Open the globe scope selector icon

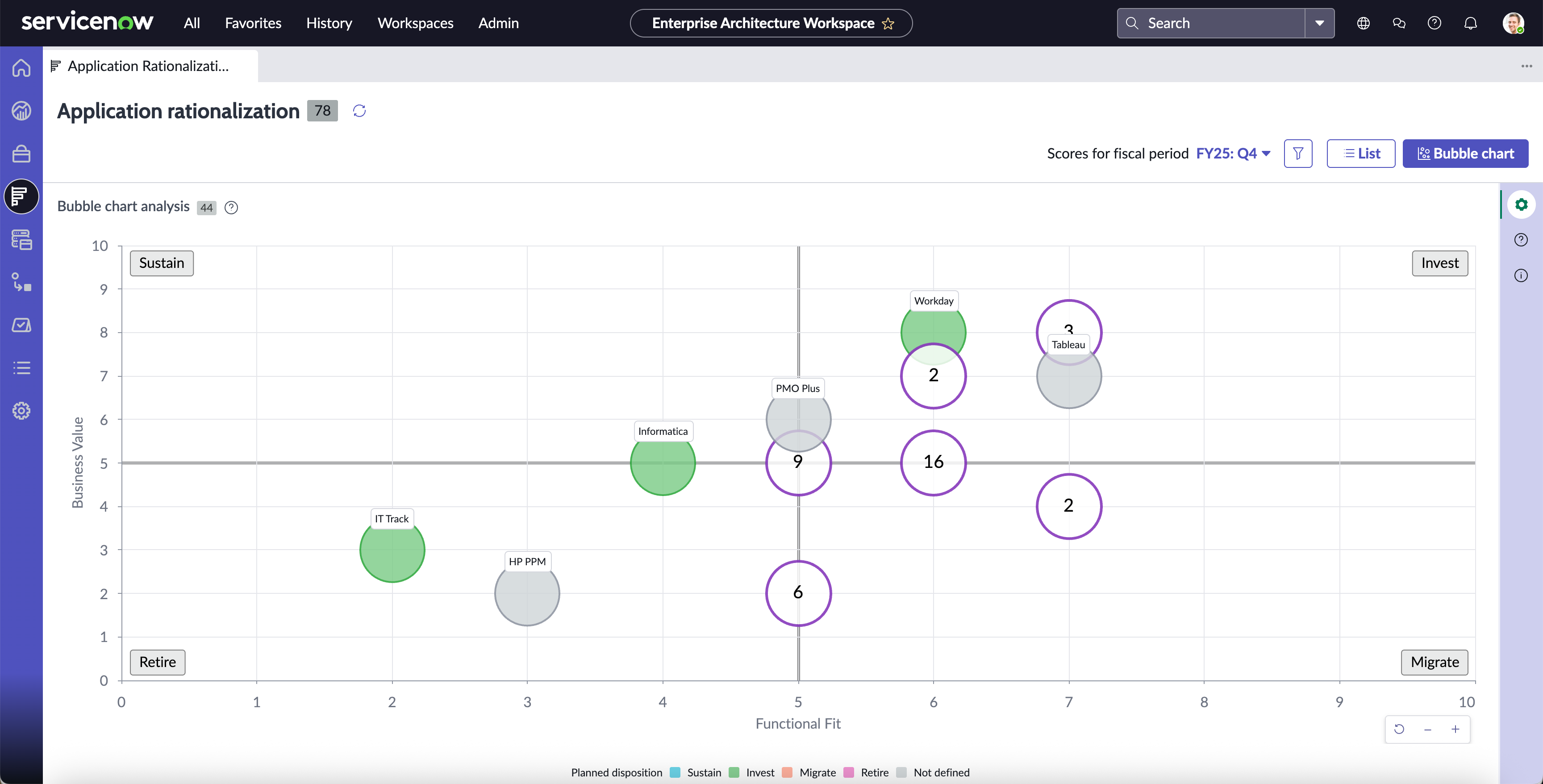pyautogui.click(x=1364, y=23)
